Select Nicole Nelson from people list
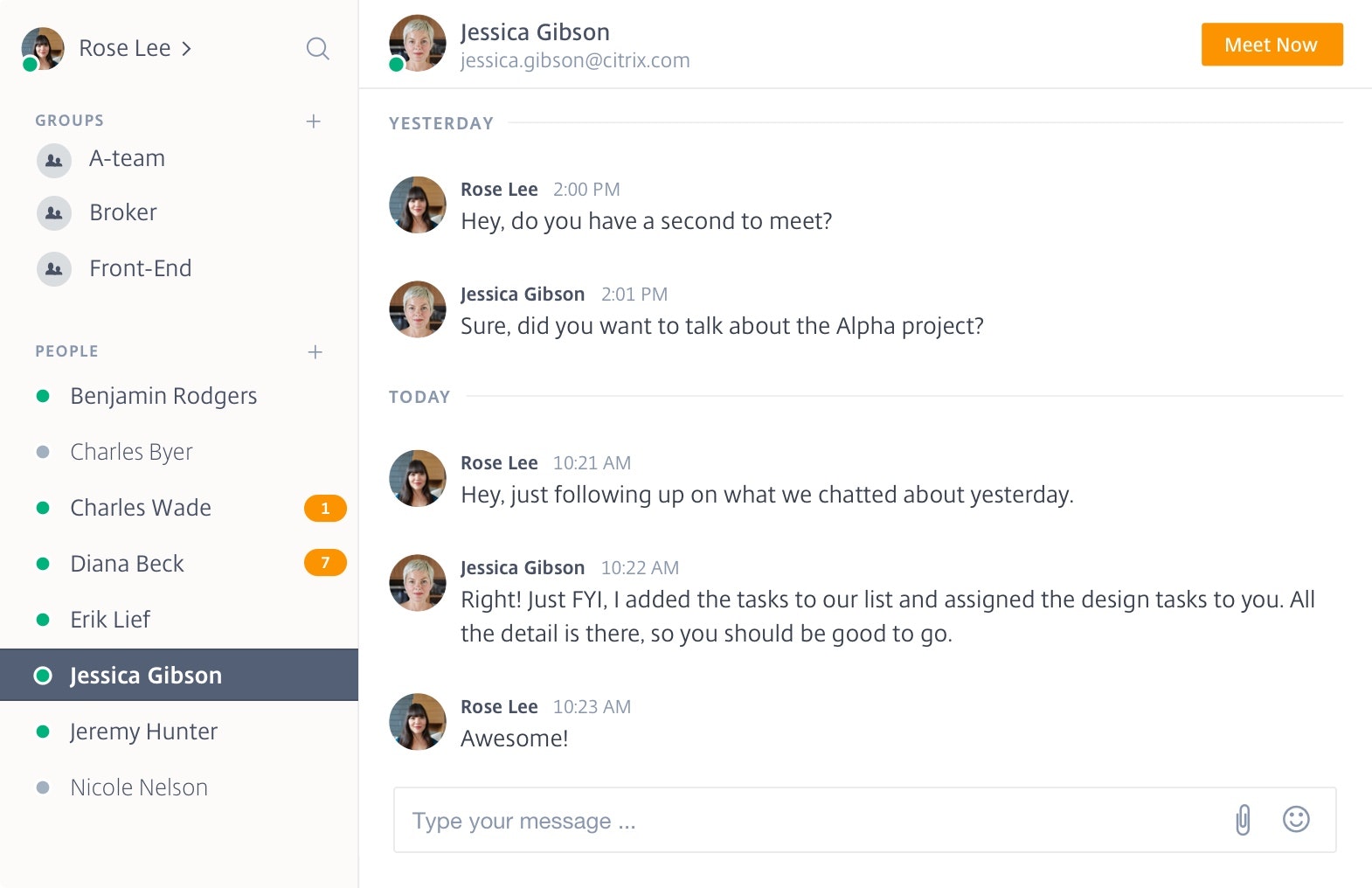The height and width of the screenshot is (888, 1372). click(x=139, y=787)
